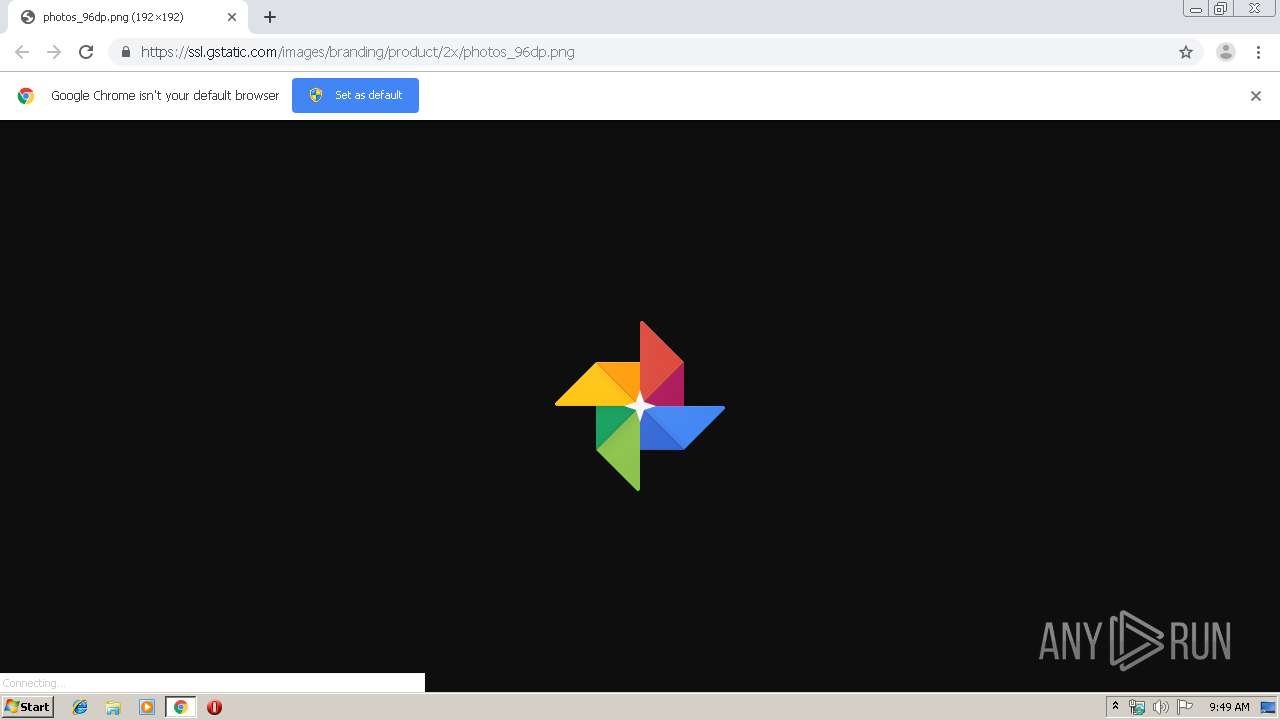
Task: Restore down the Chrome window
Action: (x=1221, y=9)
